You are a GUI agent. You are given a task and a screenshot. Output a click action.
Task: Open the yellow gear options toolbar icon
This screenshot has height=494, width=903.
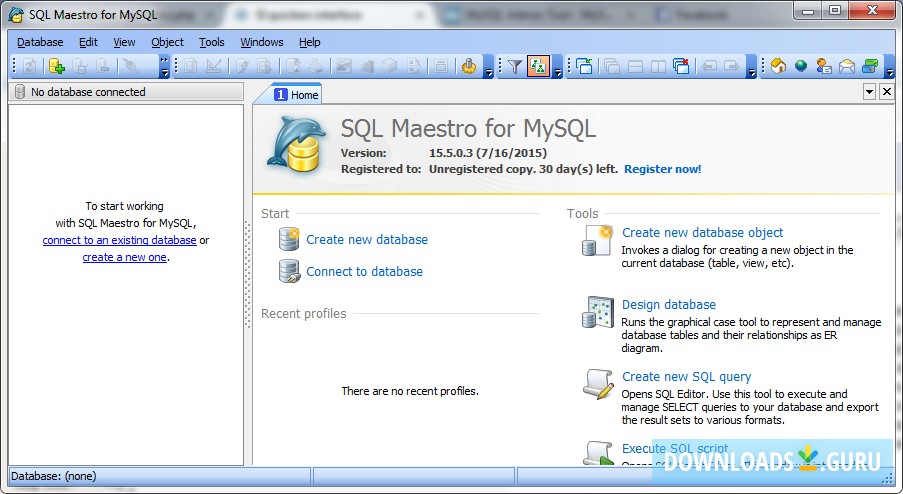pos(469,66)
